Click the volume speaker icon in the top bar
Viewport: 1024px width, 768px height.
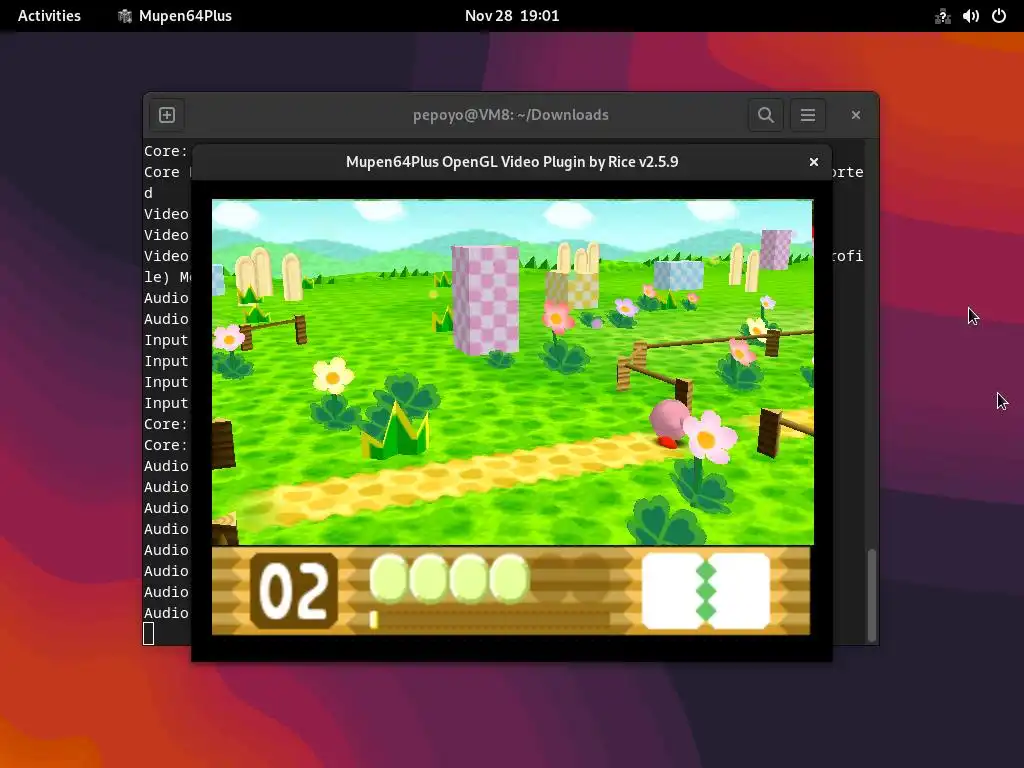tap(971, 16)
